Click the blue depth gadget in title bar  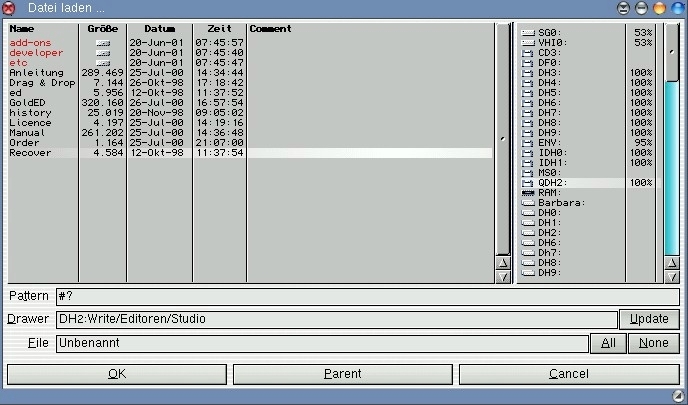coord(678,8)
